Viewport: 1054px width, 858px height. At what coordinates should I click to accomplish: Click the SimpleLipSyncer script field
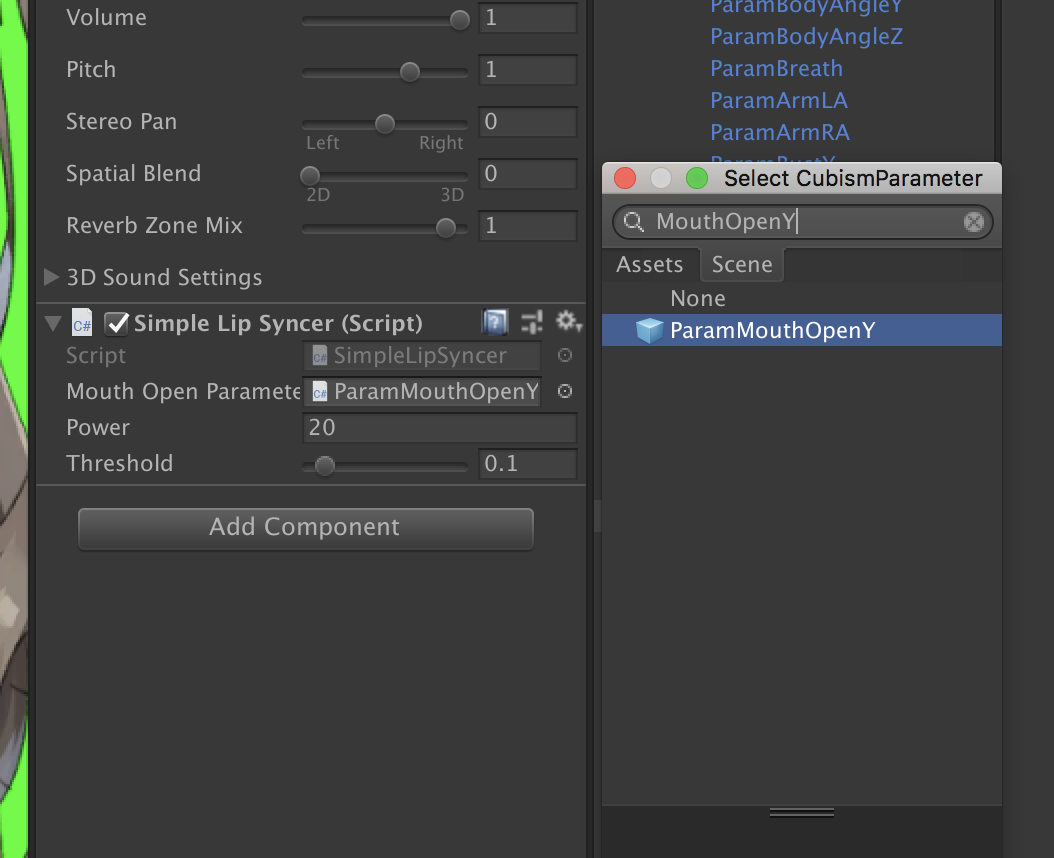422,355
